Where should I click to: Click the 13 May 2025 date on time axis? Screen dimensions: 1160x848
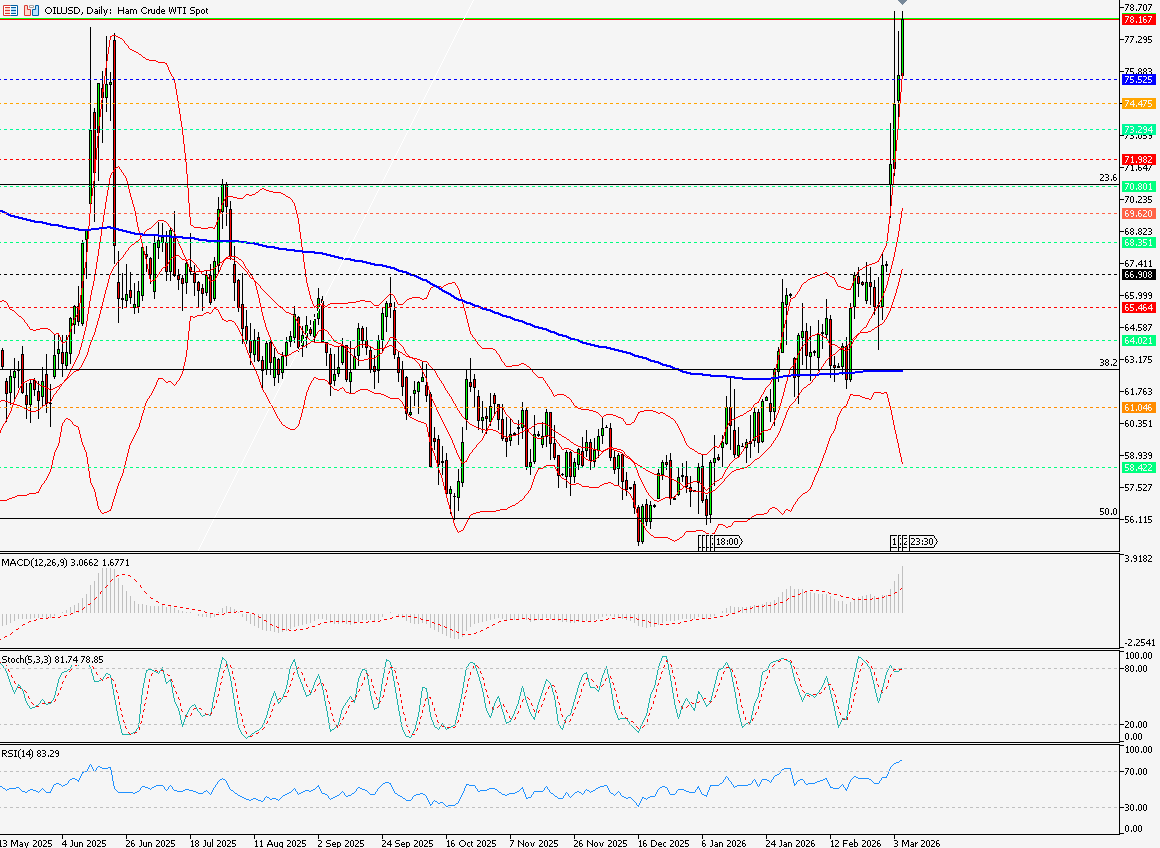pos(24,841)
